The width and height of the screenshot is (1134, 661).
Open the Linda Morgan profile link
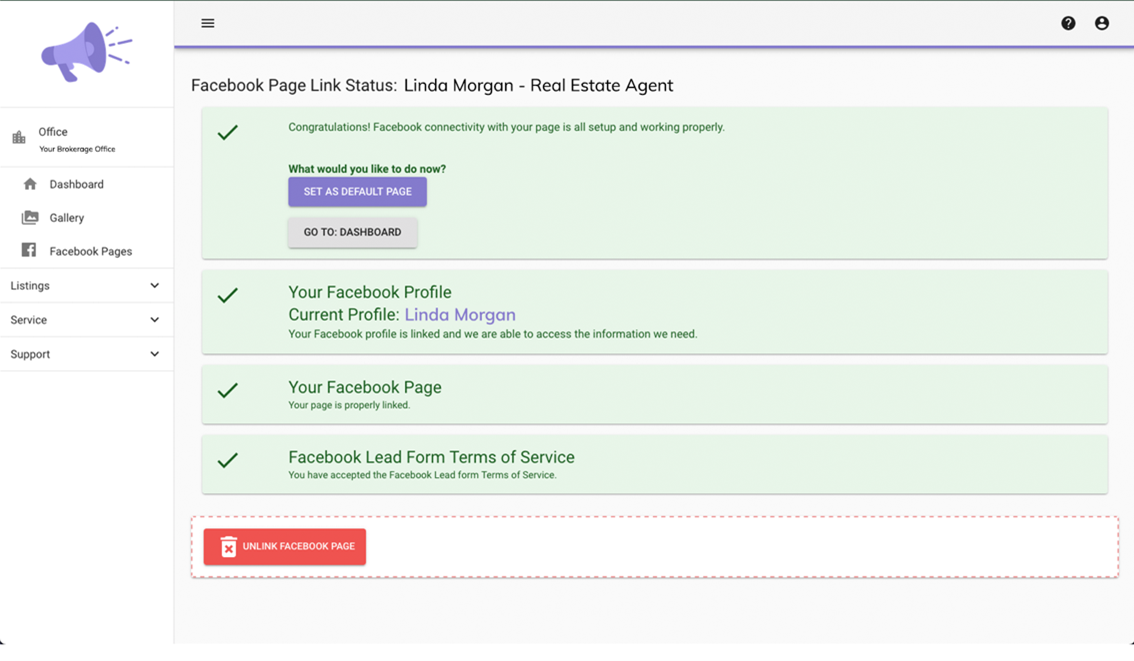pyautogui.click(x=459, y=315)
